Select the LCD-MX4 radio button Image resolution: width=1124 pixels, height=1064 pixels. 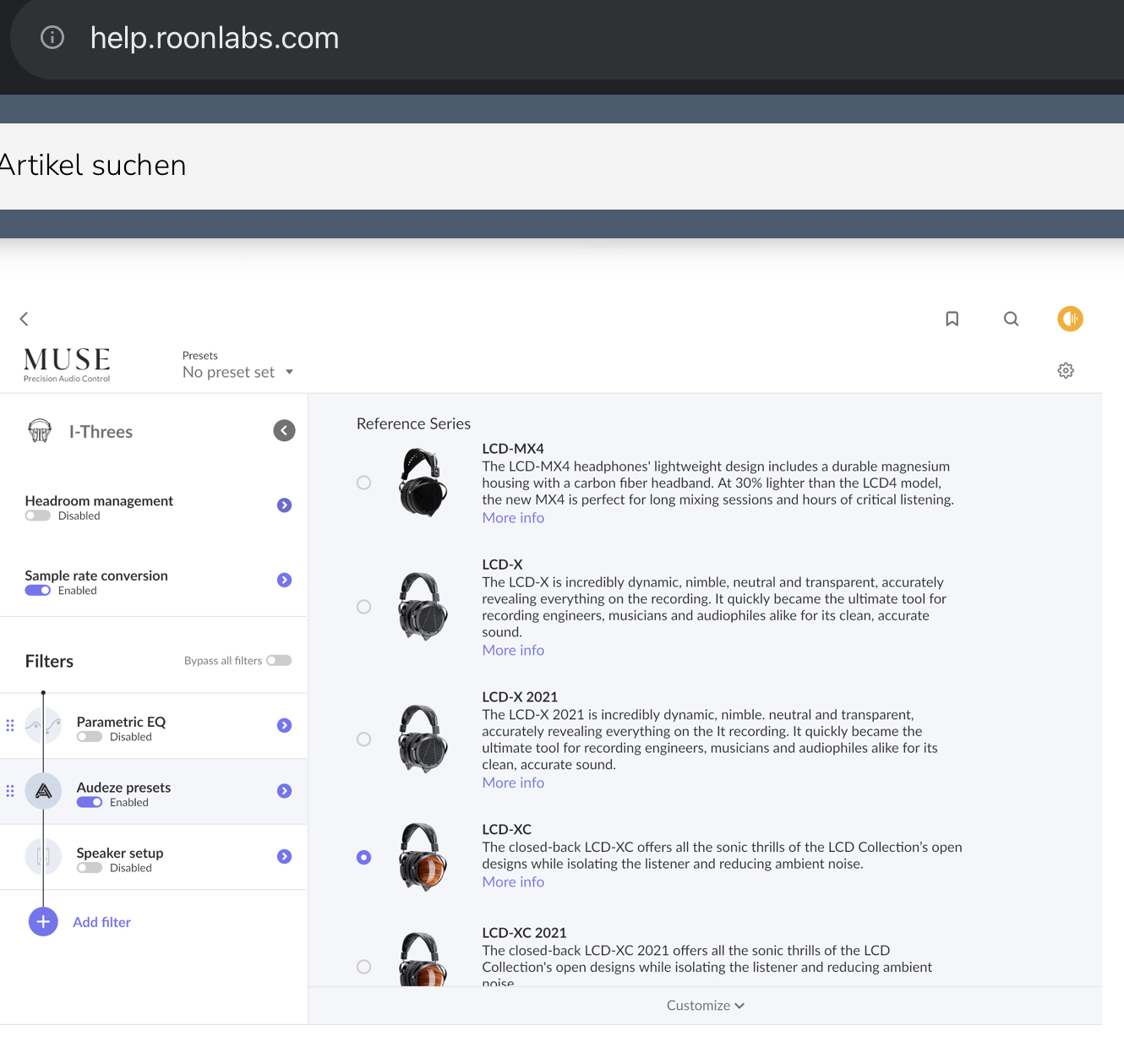point(363,483)
